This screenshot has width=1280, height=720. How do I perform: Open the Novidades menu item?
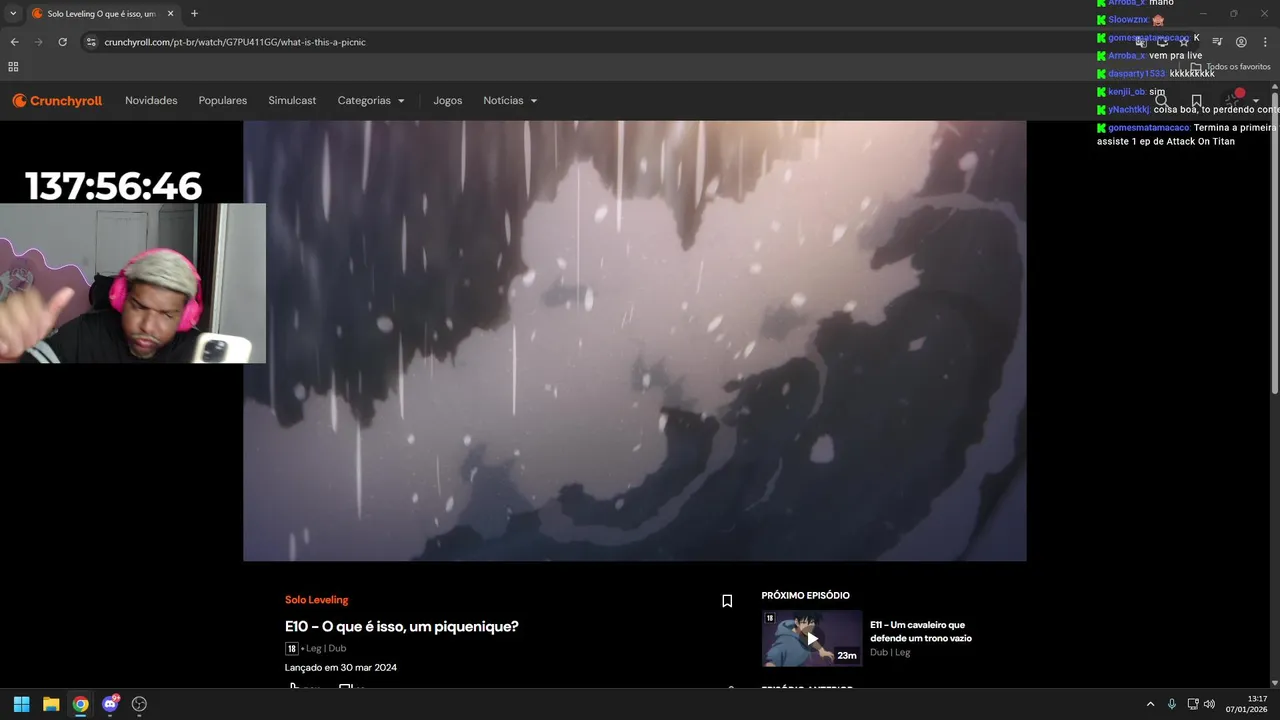pyautogui.click(x=151, y=101)
